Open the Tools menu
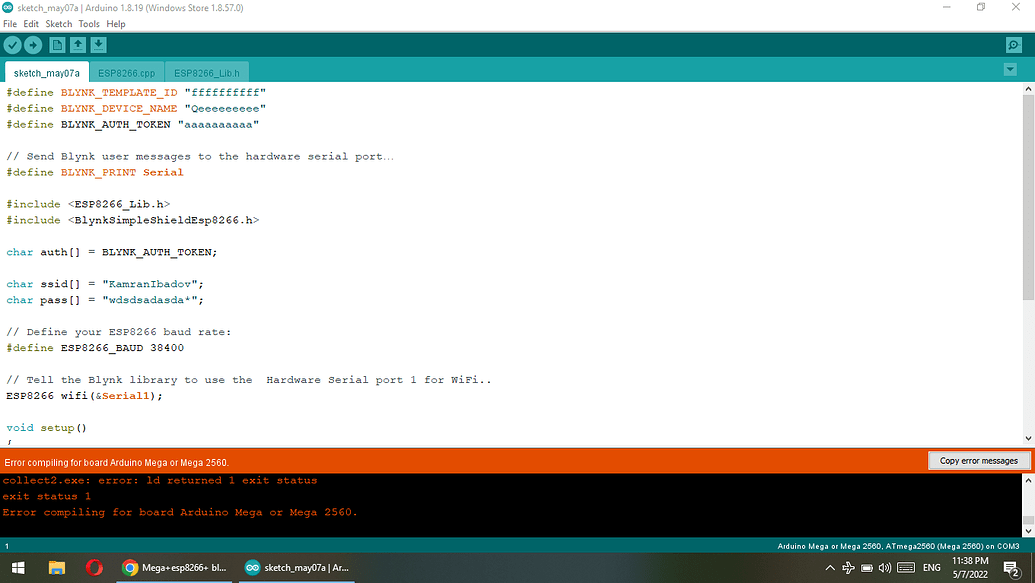 [x=89, y=23]
